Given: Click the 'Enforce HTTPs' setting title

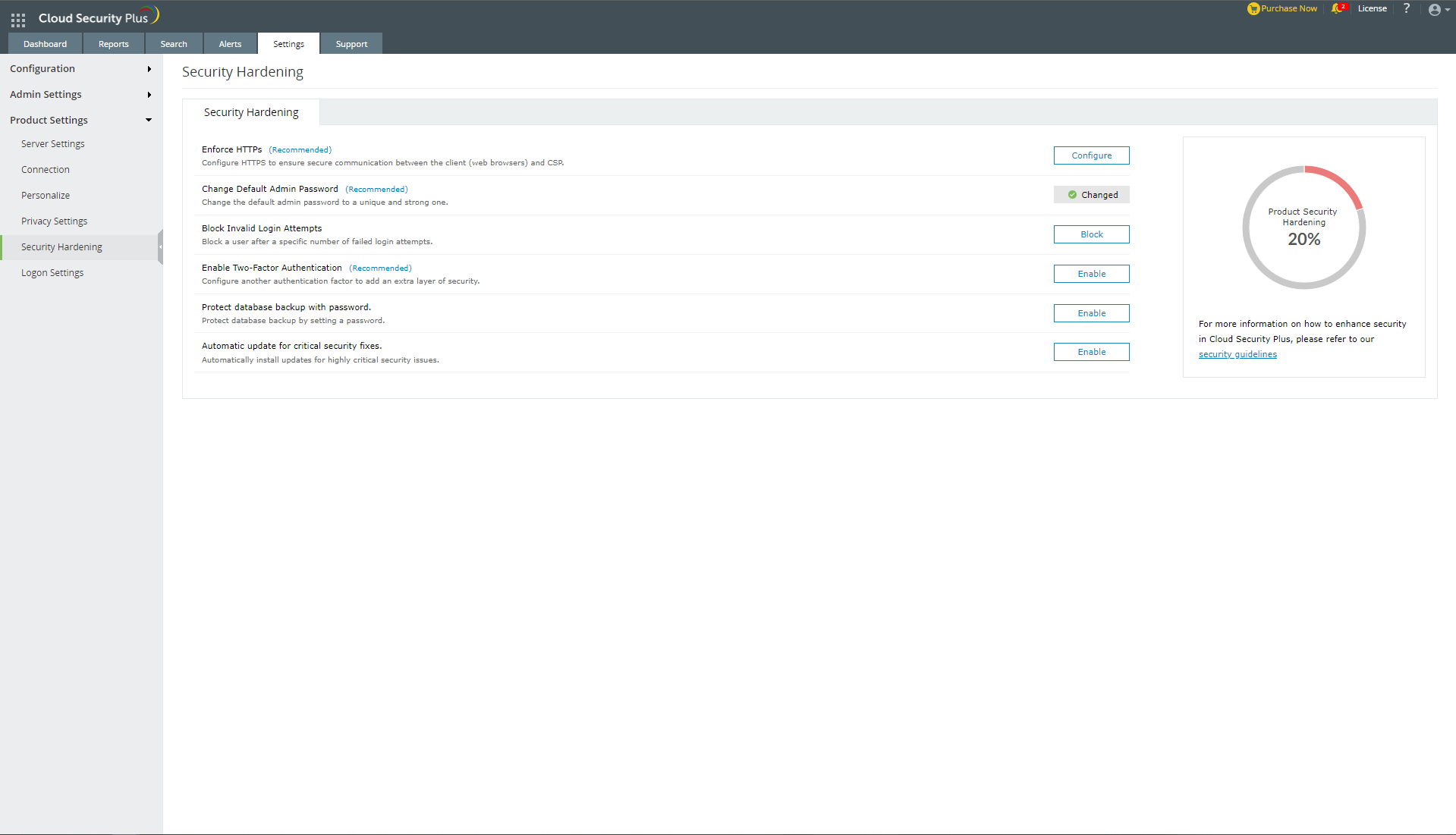Looking at the screenshot, I should (231, 149).
